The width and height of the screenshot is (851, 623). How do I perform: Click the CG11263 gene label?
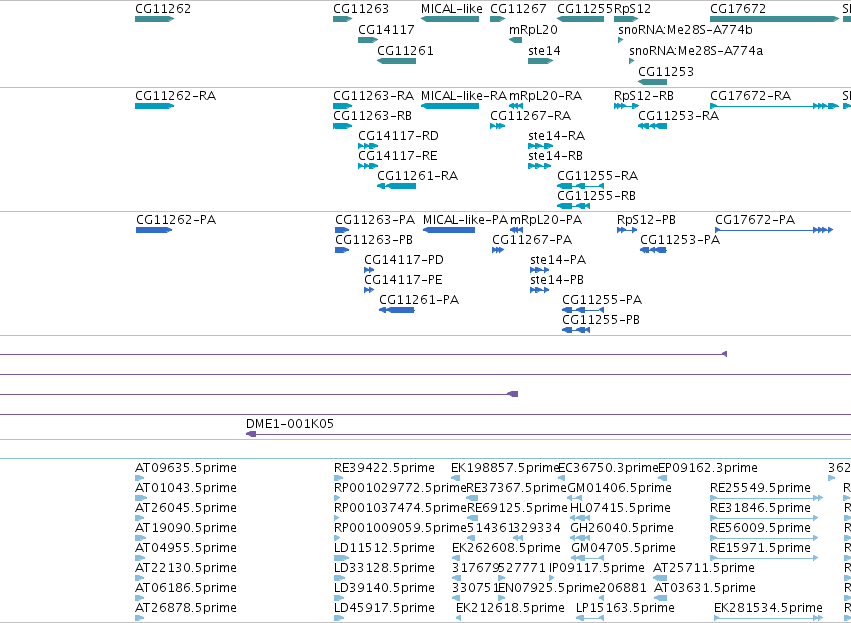(x=361, y=9)
